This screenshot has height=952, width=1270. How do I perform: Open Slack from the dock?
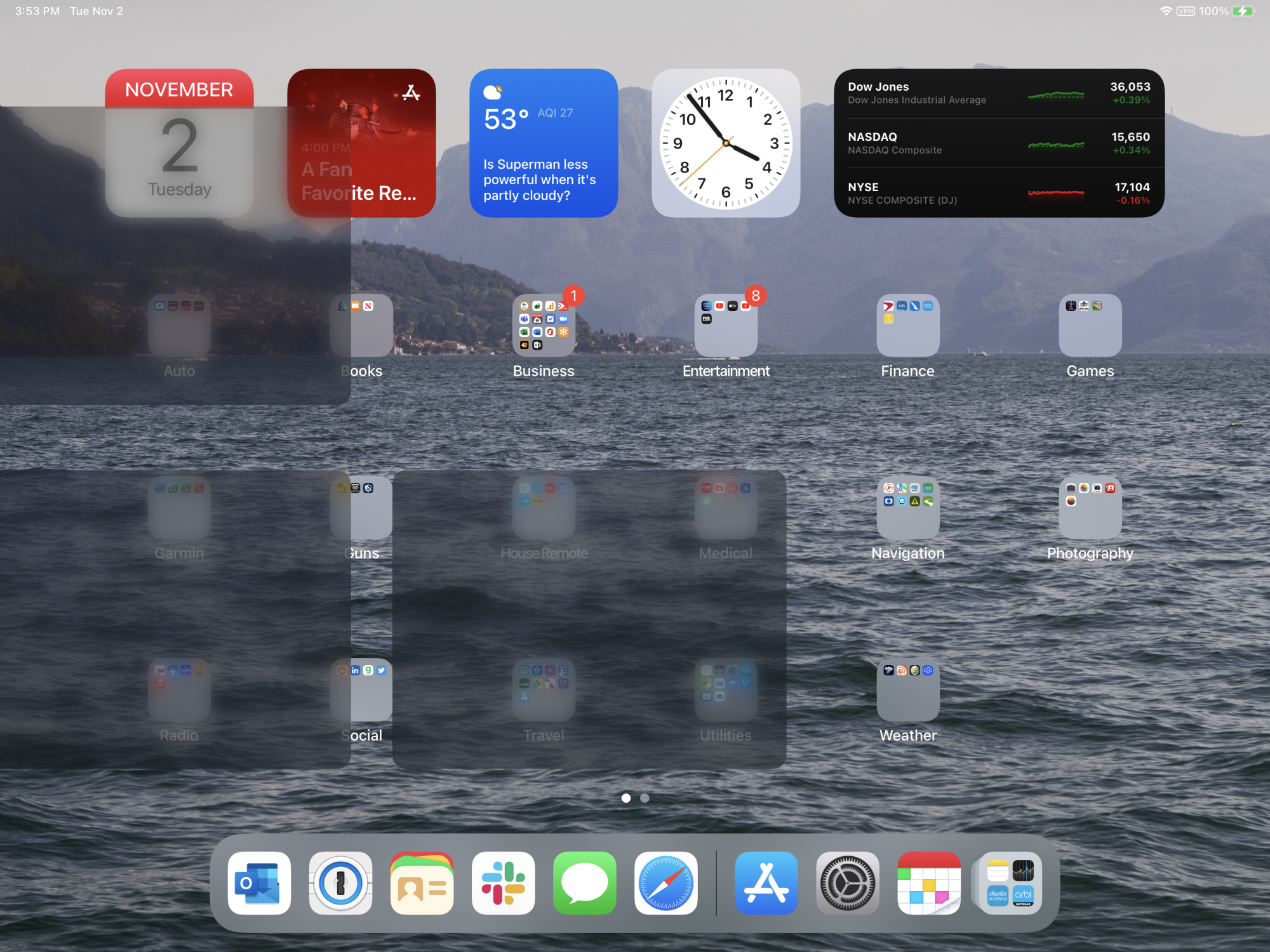[503, 883]
